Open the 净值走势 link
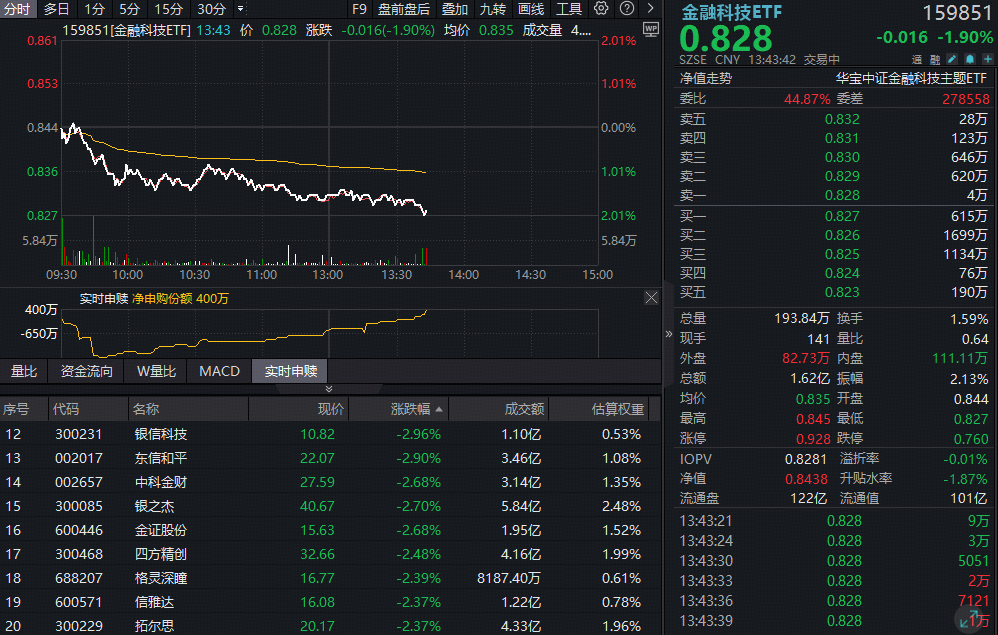 coord(706,78)
